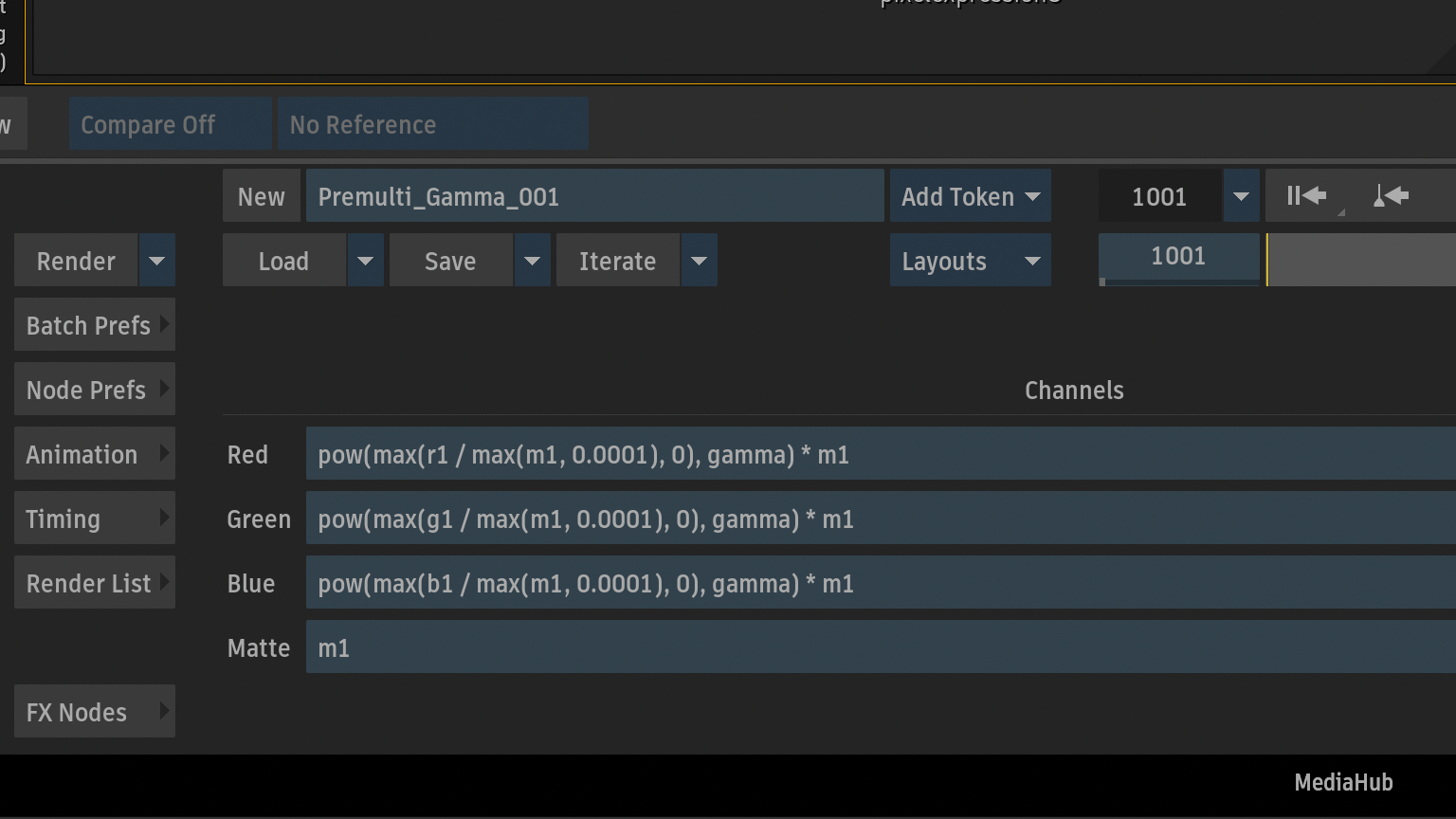Click the Blue channel expression field
Image resolution: width=1456 pixels, height=819 pixels.
[881, 583]
